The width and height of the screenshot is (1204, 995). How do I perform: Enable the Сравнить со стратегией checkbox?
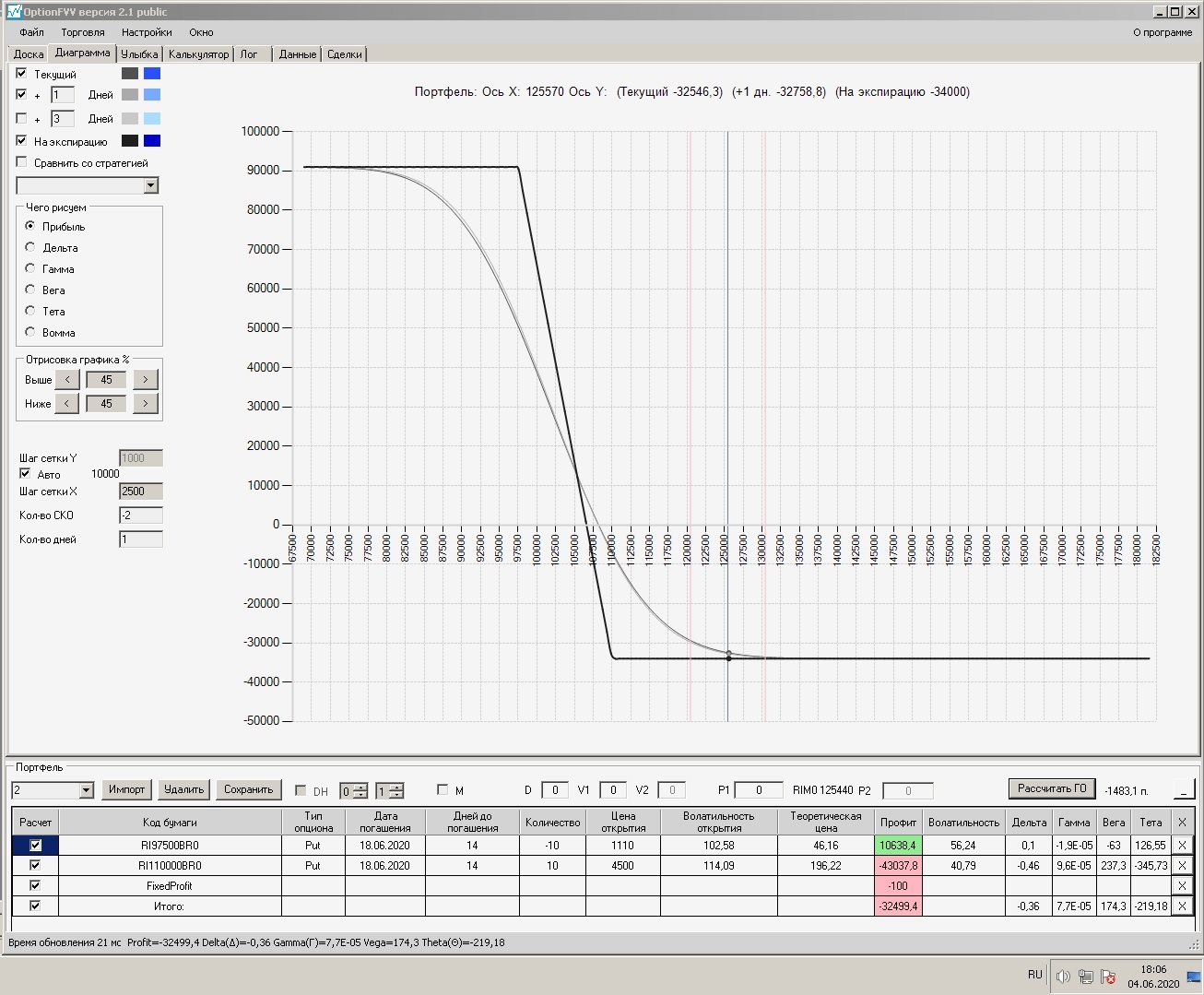(x=22, y=162)
